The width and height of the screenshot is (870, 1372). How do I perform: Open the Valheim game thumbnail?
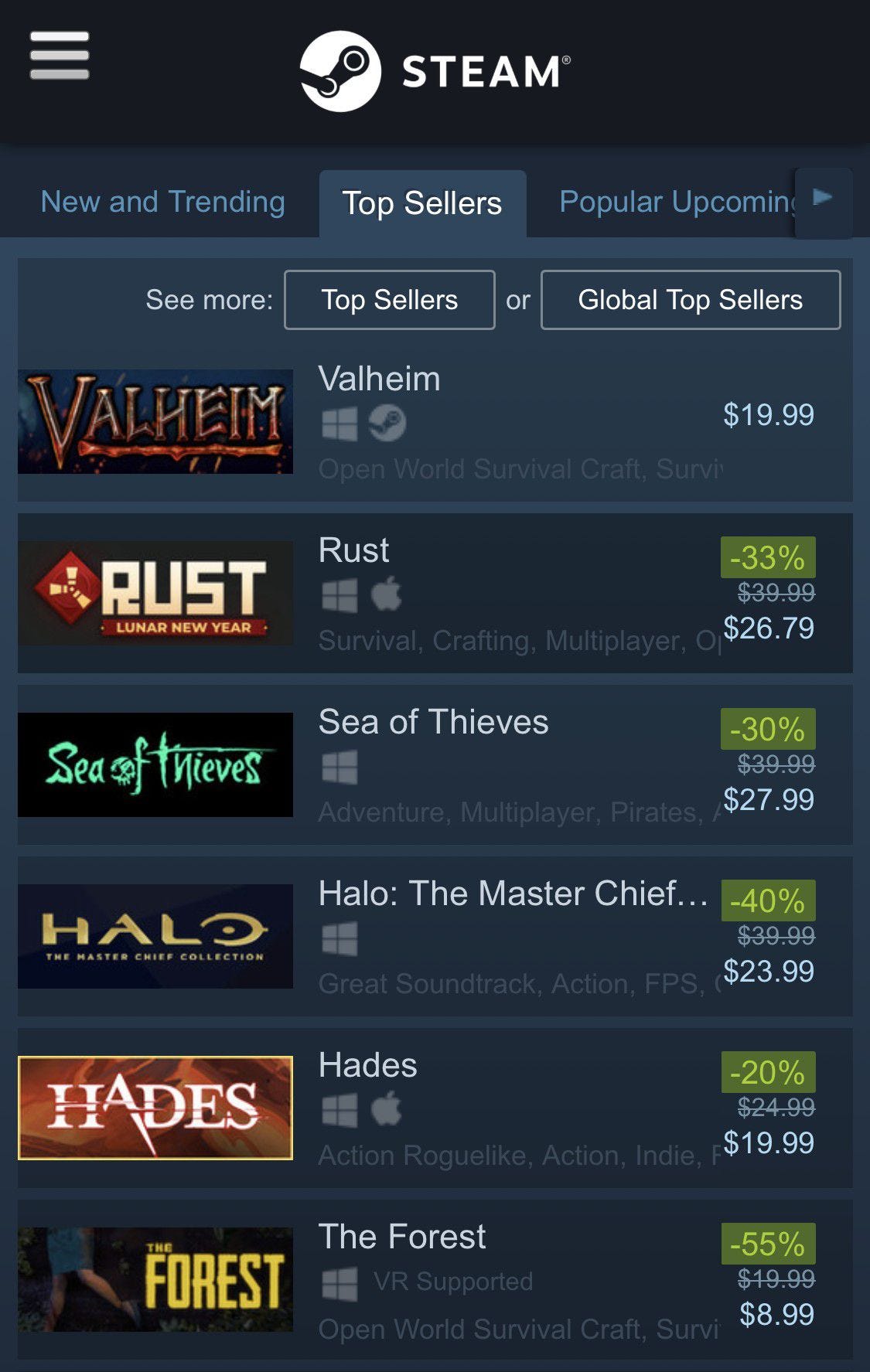(155, 421)
